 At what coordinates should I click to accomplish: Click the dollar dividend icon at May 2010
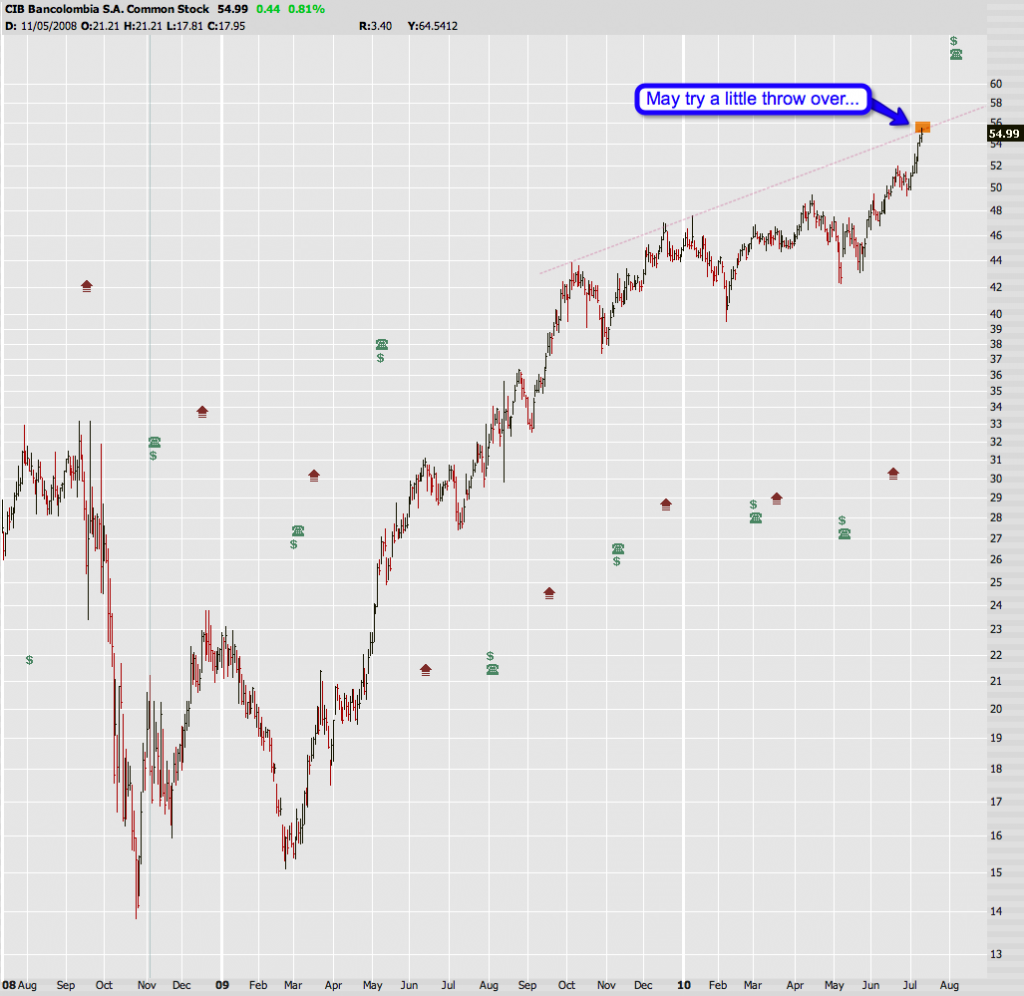click(x=842, y=521)
